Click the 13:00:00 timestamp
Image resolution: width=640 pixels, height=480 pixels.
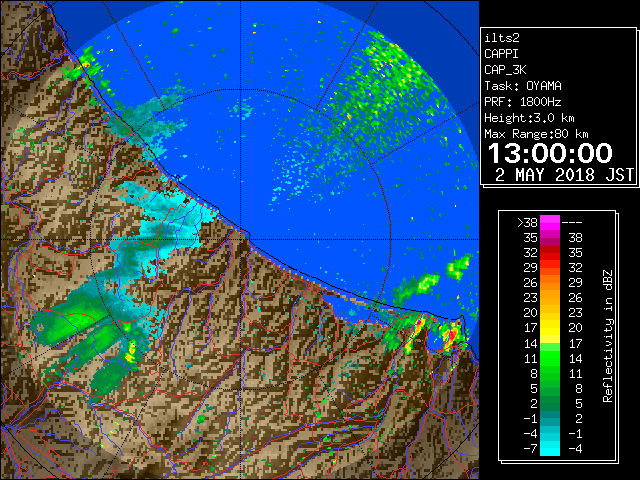pyautogui.click(x=550, y=153)
